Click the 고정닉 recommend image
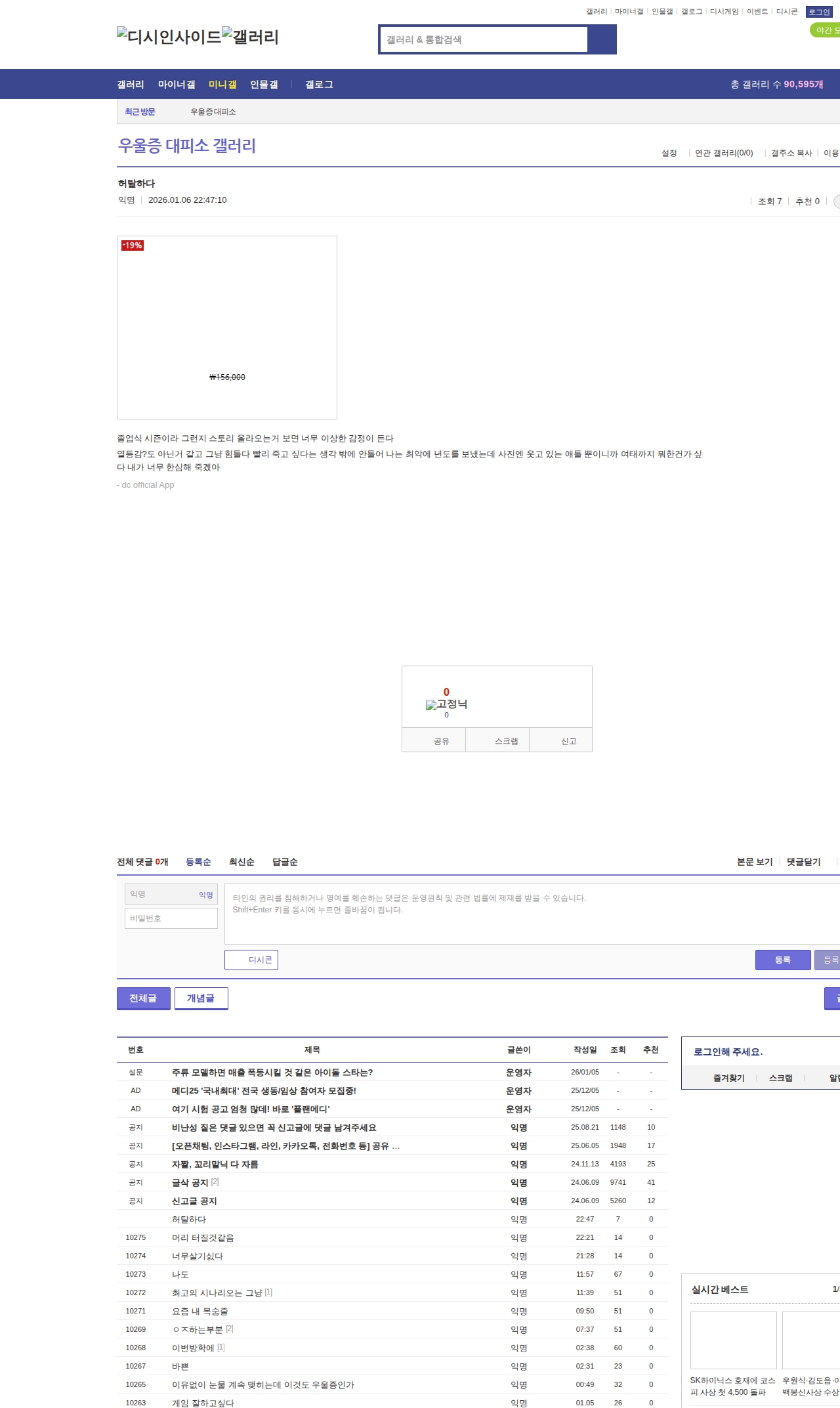 (446, 704)
